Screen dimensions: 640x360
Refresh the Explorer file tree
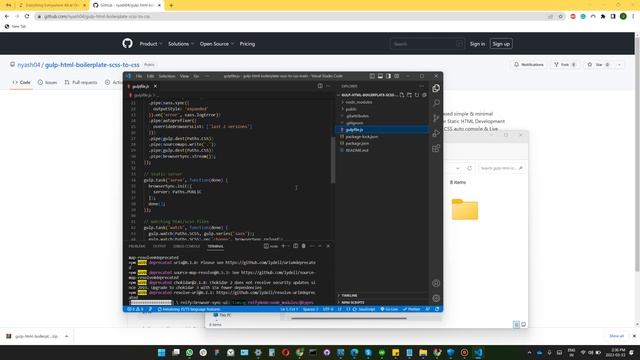[x=417, y=95]
